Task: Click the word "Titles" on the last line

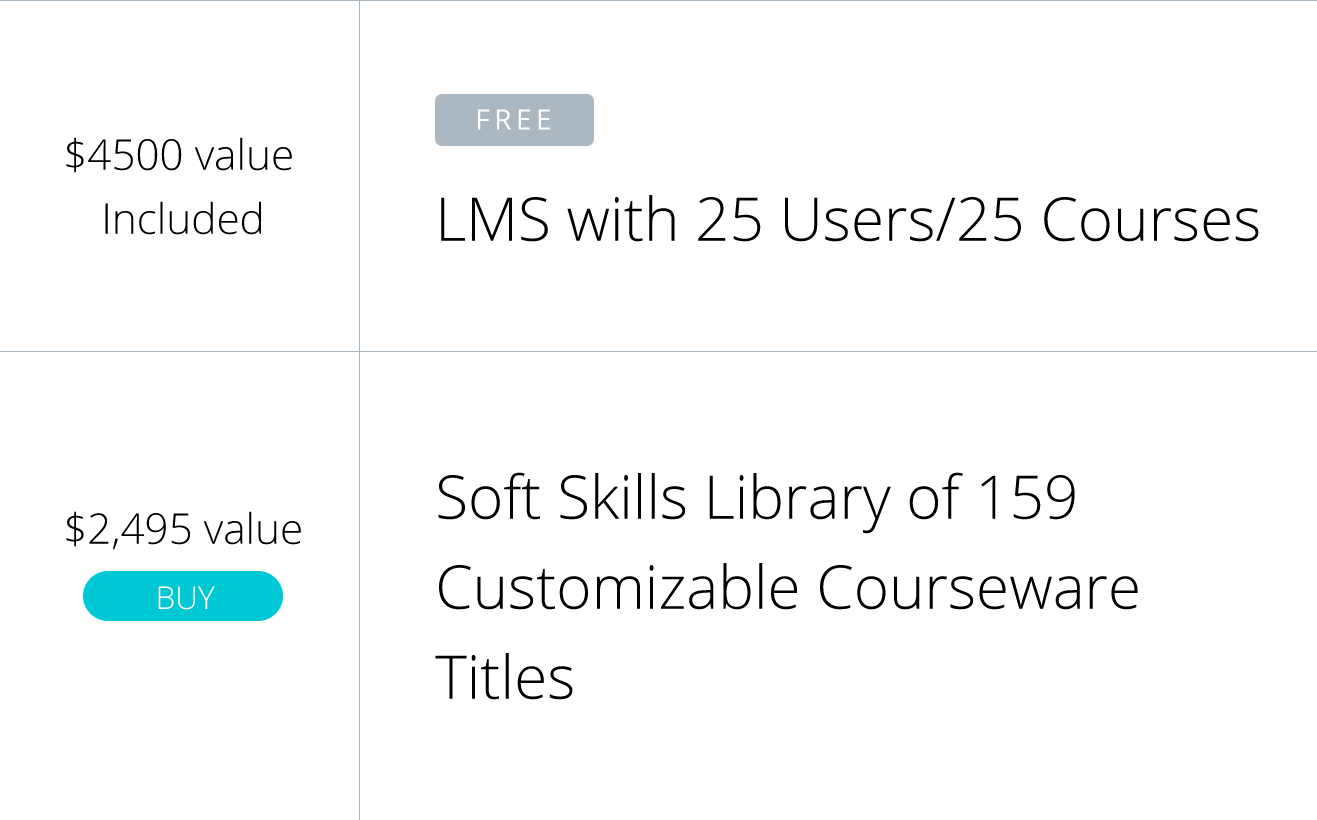Action: pos(505,677)
